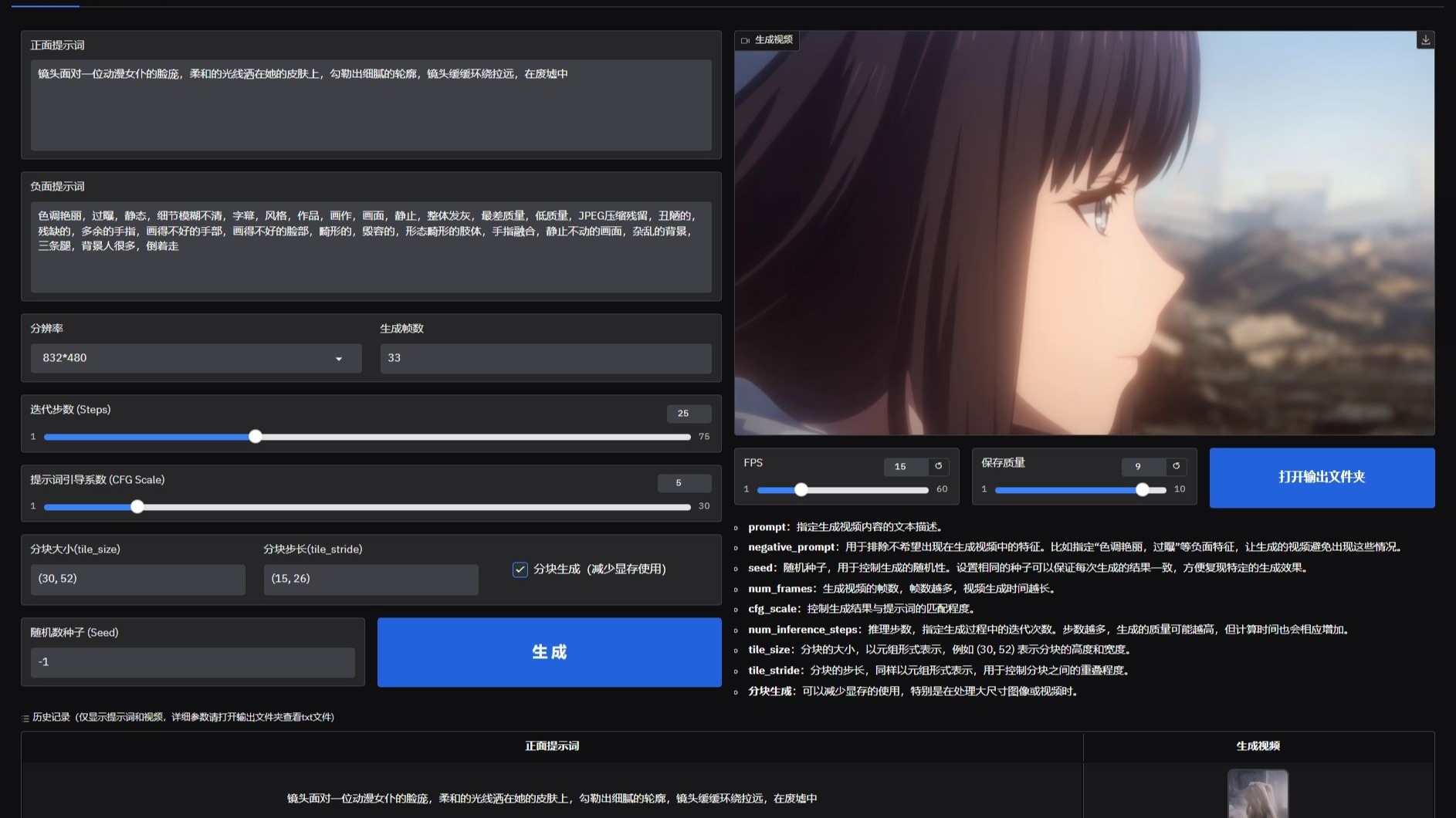Click the num_inference_steps help line
The image size is (1456, 818).
pyautogui.click(x=1050, y=630)
